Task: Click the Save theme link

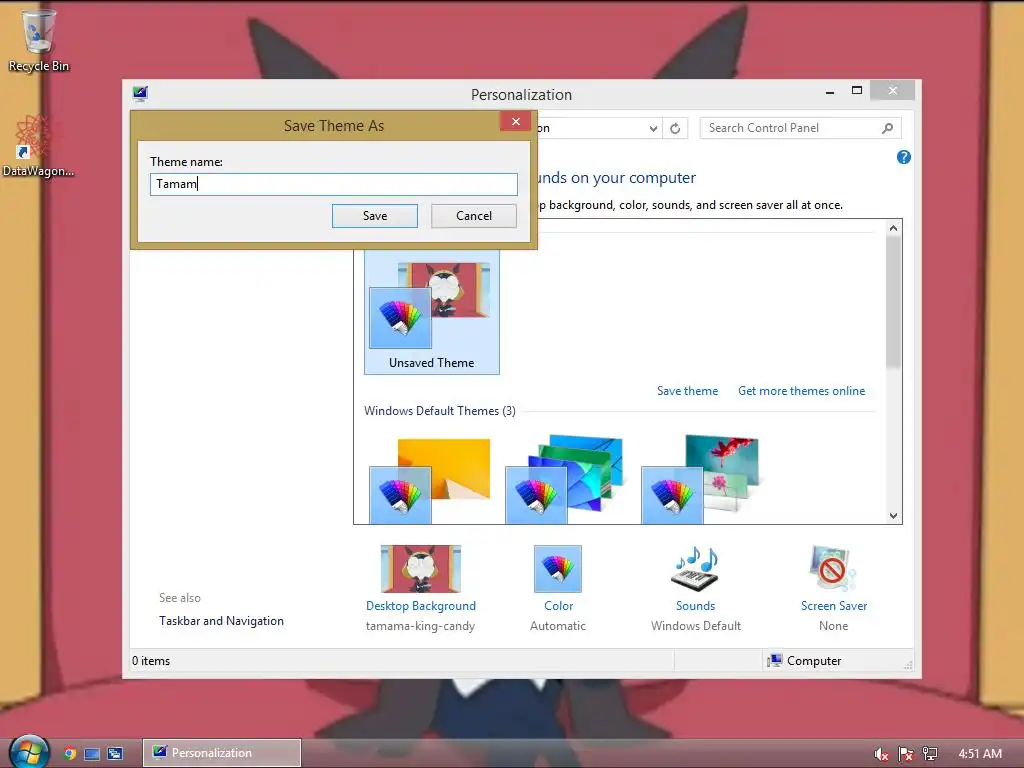Action: 687,391
